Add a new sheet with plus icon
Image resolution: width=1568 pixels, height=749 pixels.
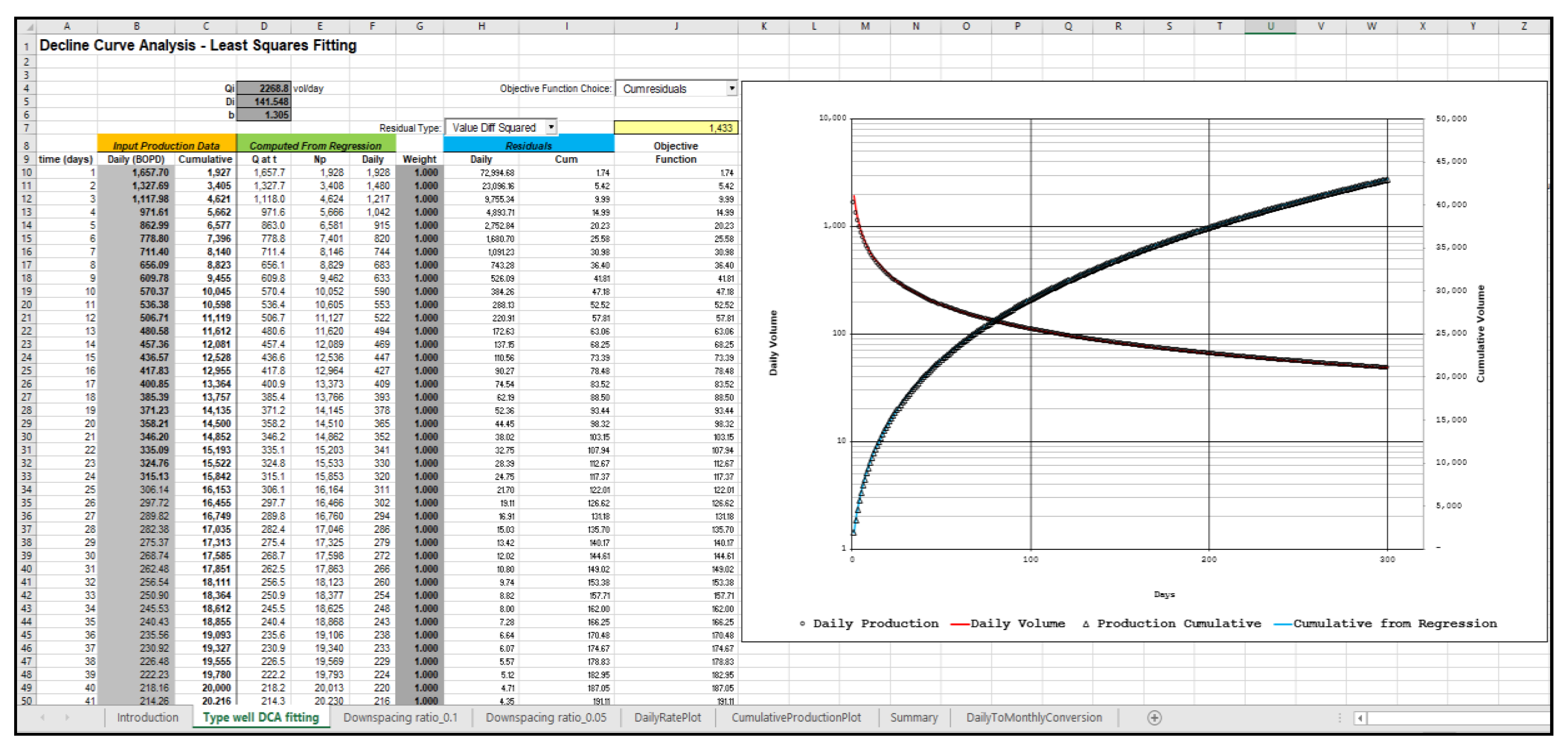pyautogui.click(x=1154, y=718)
